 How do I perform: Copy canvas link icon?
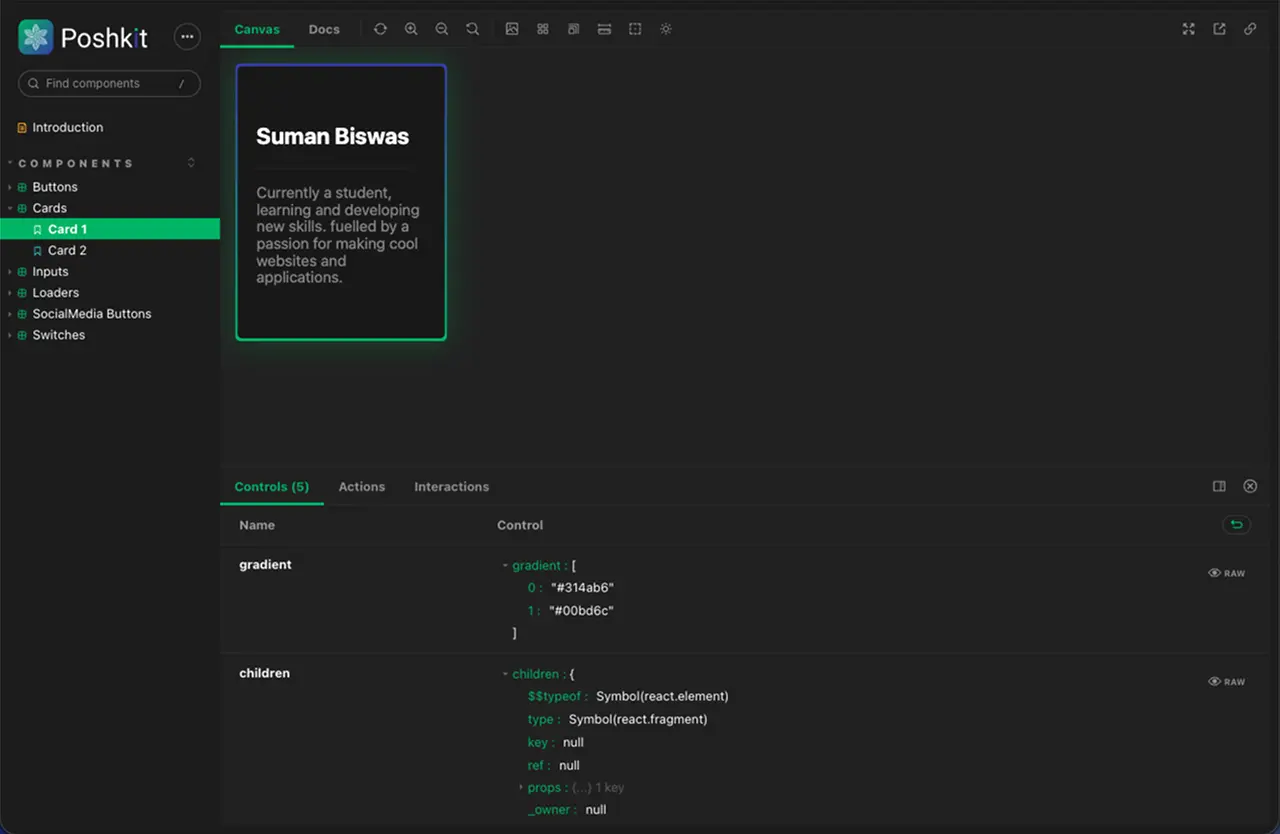pyautogui.click(x=1250, y=29)
